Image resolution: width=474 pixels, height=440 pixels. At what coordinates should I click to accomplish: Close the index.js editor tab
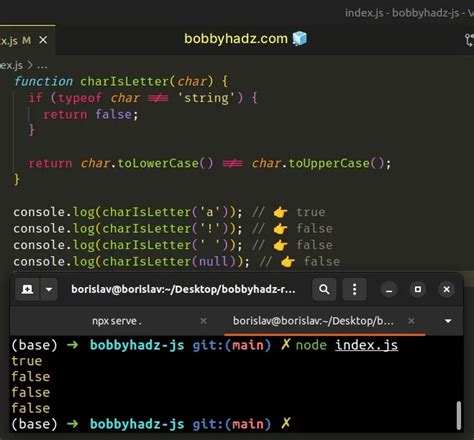pos(43,40)
